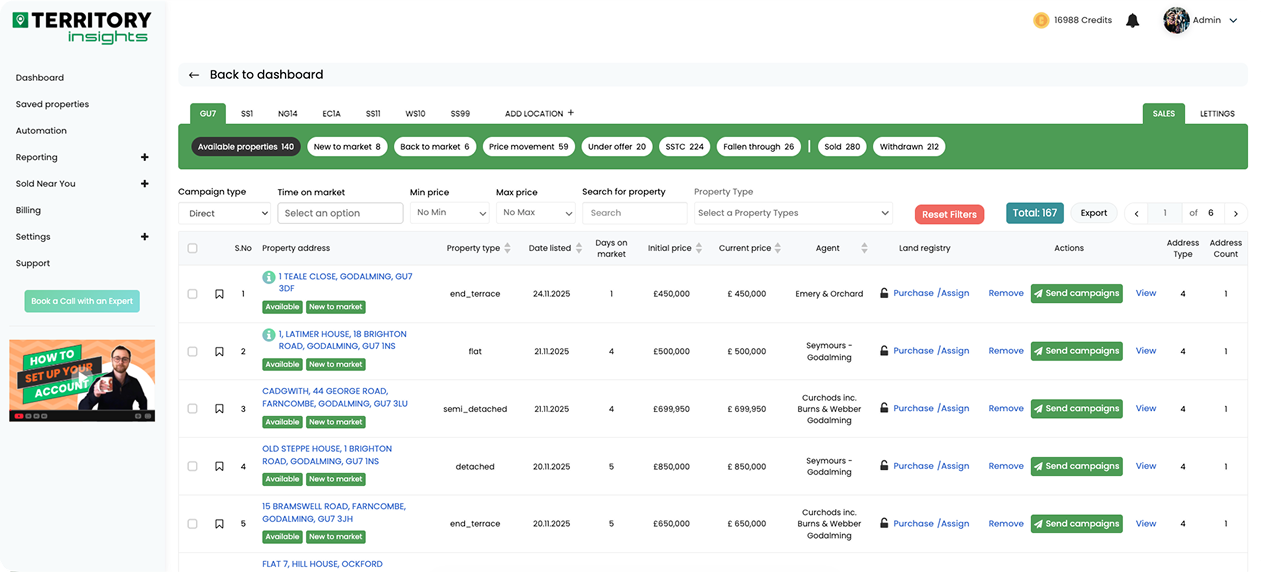This screenshot has height=572, width=1261.
Task: Click the Reset Filters button
Action: [949, 214]
